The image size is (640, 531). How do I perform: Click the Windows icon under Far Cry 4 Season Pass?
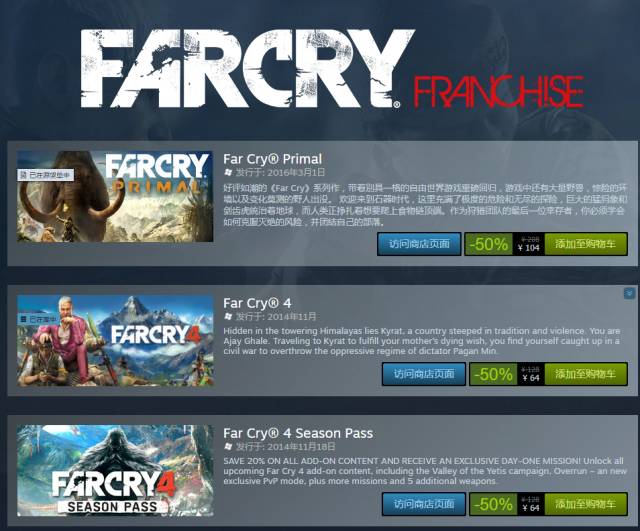228,447
